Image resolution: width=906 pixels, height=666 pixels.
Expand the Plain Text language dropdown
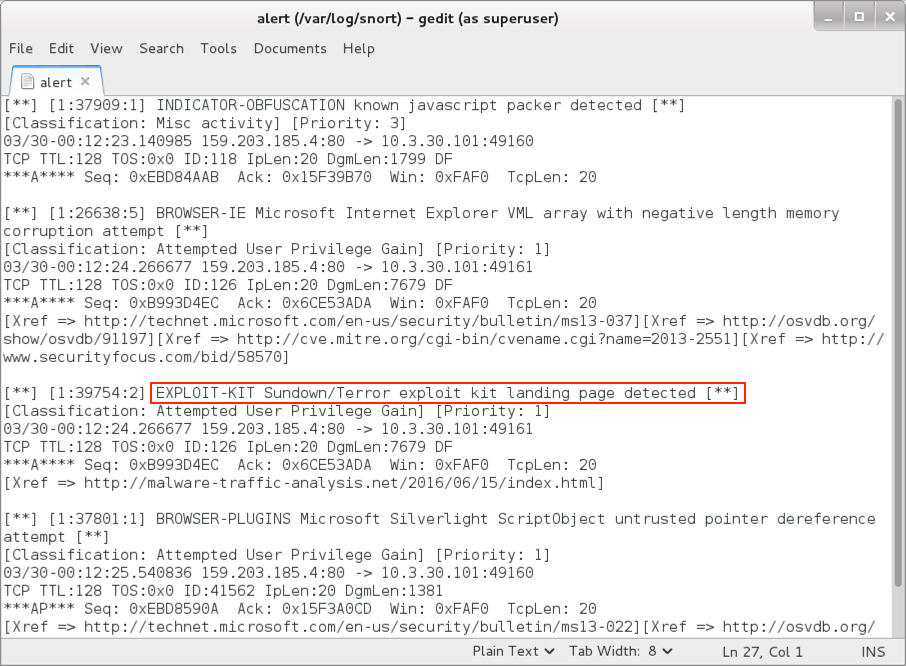coord(513,651)
